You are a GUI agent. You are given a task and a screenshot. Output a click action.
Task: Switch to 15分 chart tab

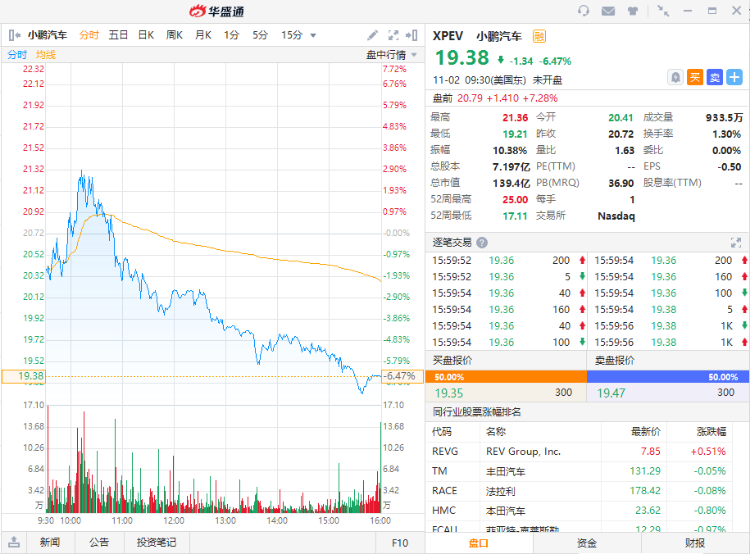[292, 35]
